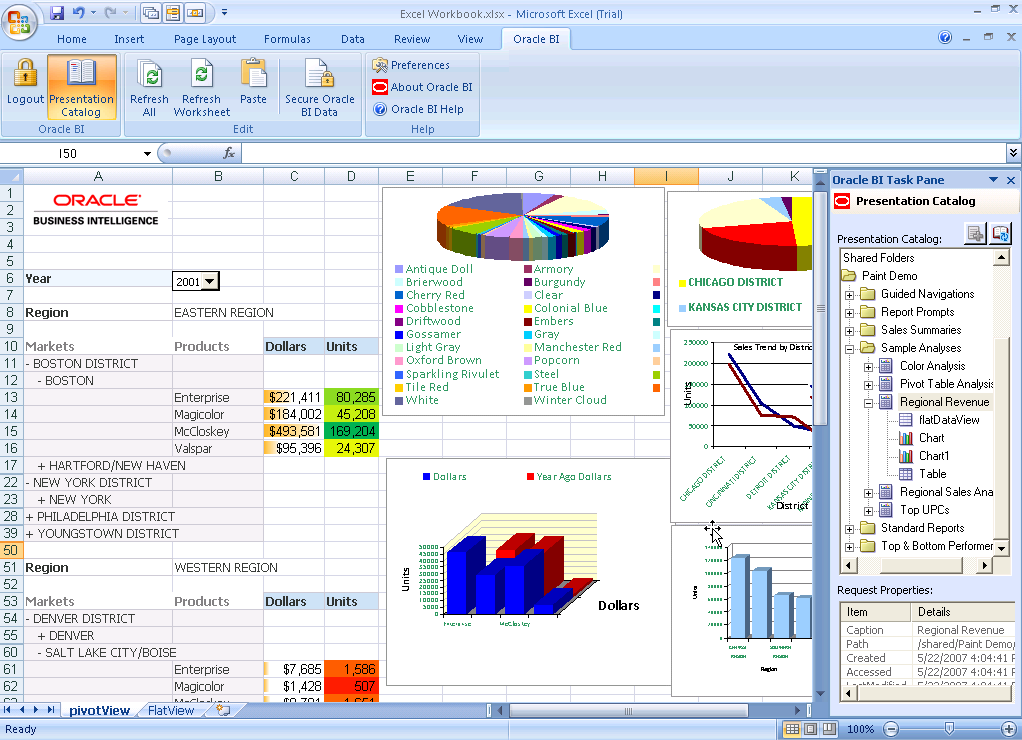Click the Undo arrow icon
This screenshot has width=1022, height=740.
(x=78, y=12)
